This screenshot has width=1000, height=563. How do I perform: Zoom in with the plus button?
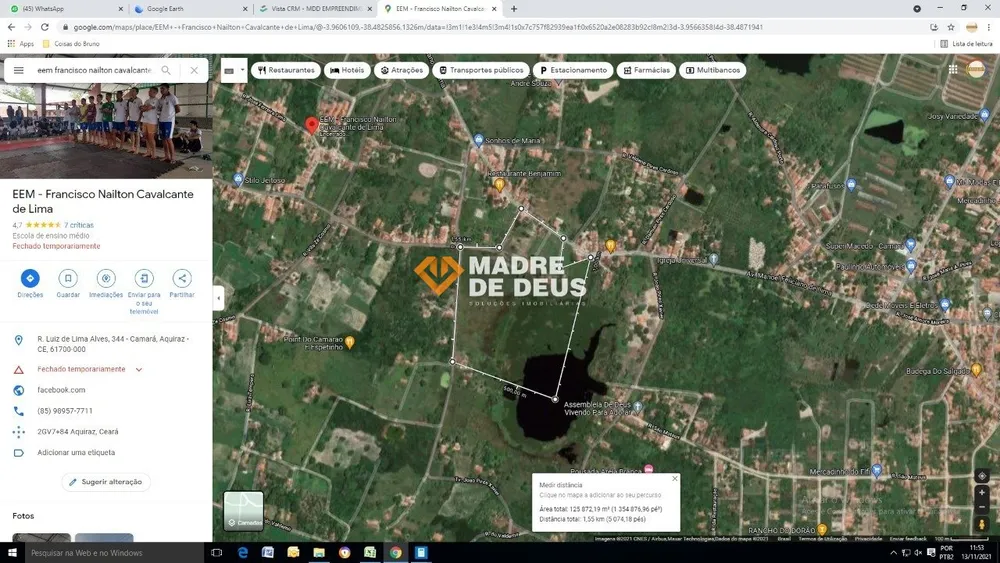(x=982, y=493)
